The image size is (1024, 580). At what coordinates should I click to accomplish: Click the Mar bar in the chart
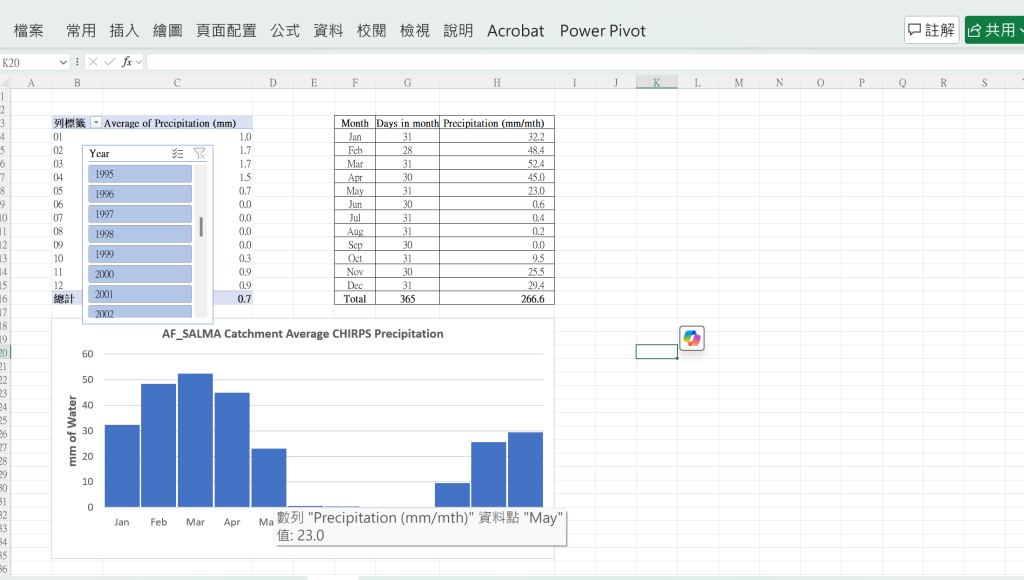coord(195,440)
